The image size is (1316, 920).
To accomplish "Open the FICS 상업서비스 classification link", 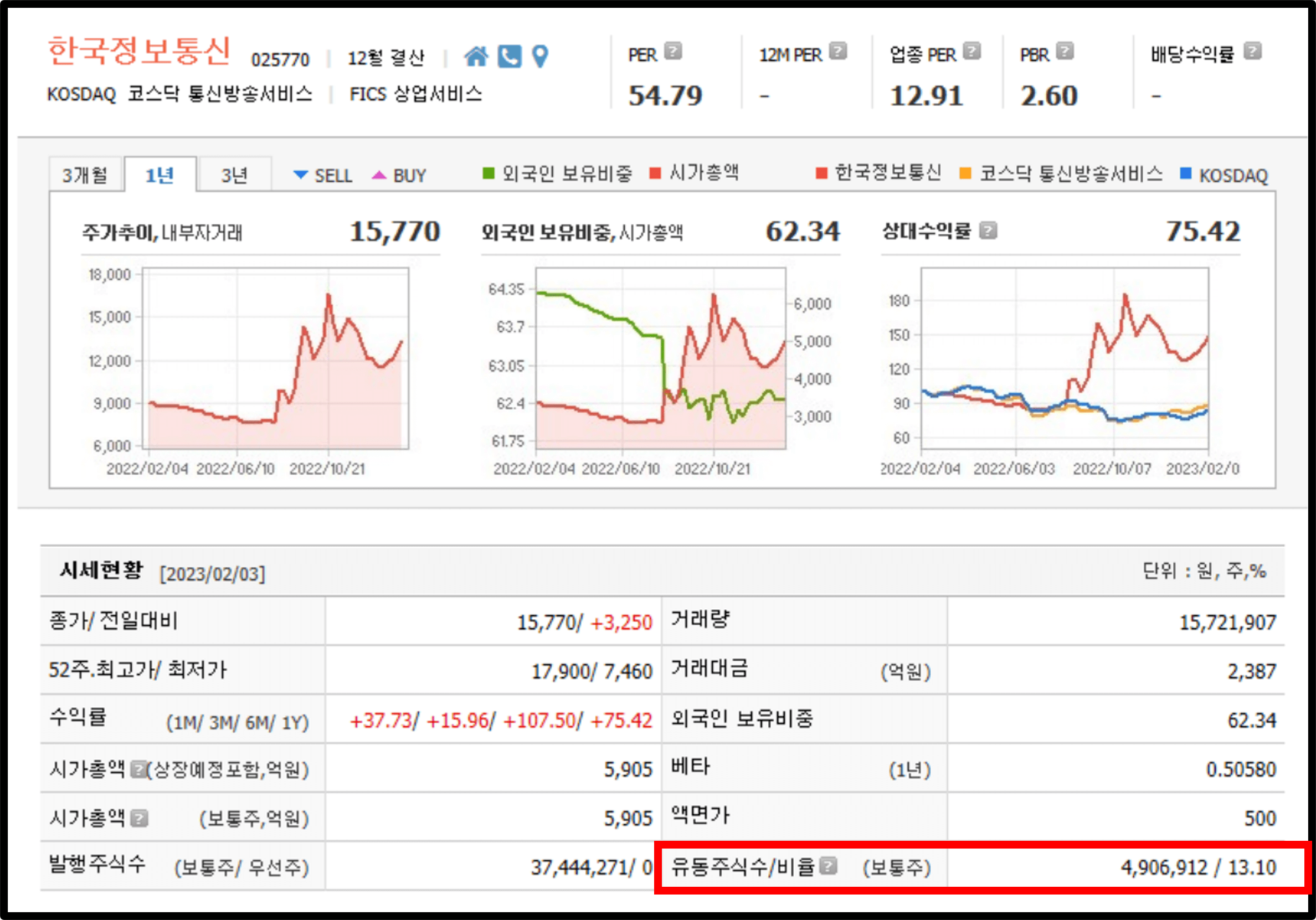I will pos(415,94).
